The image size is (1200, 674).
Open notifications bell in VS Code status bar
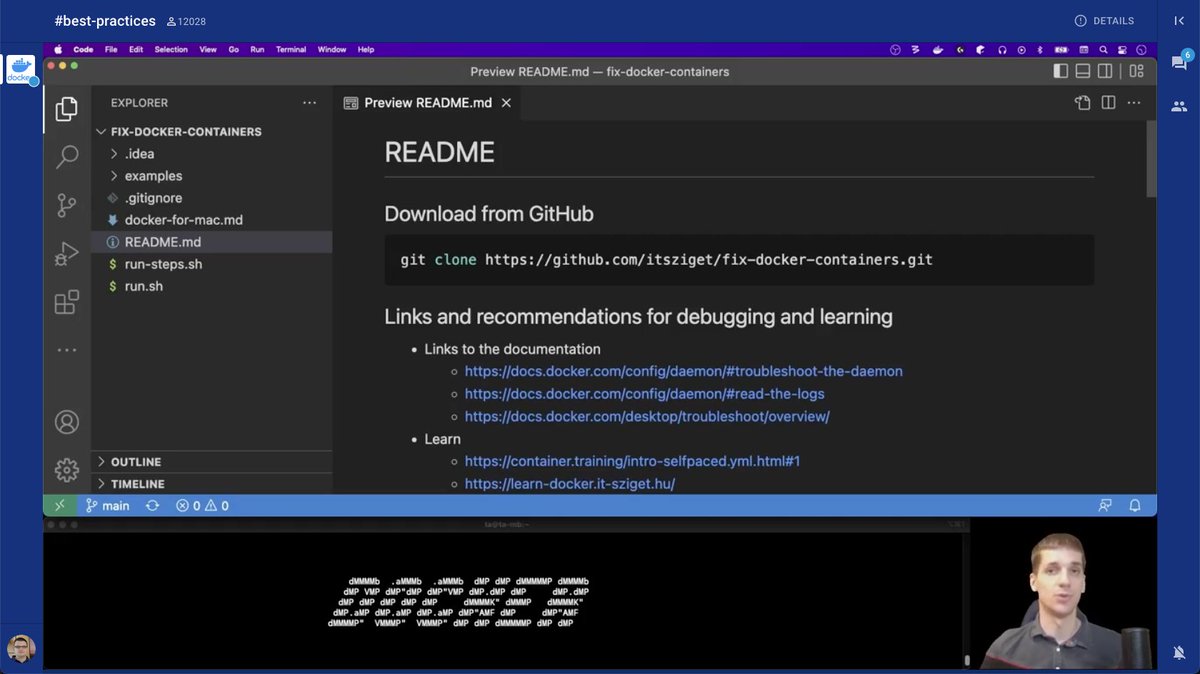coord(1136,505)
